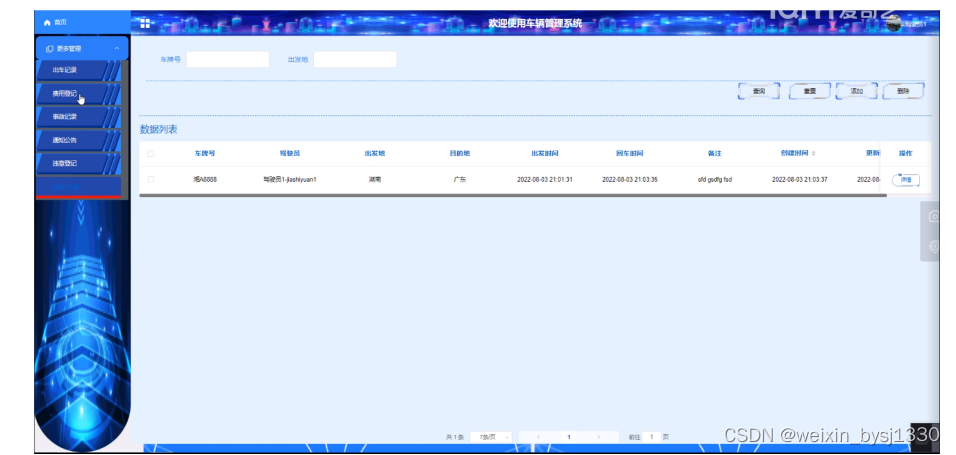Viewport: 956px width, 455px height.
Task: Click the 数据列表 heading
Action: pyautogui.click(x=159, y=129)
